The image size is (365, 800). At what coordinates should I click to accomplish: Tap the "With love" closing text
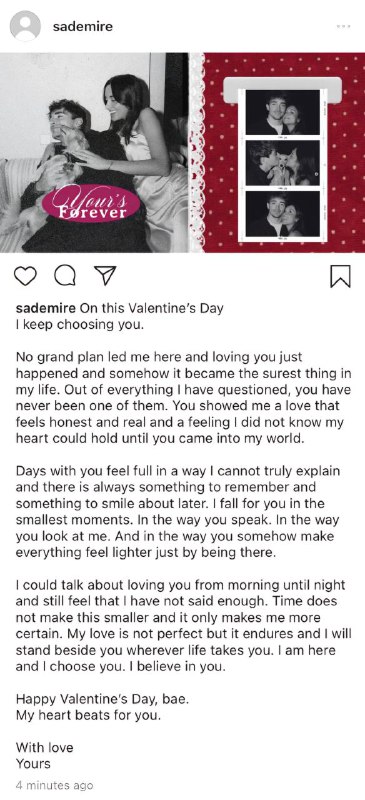(44, 747)
